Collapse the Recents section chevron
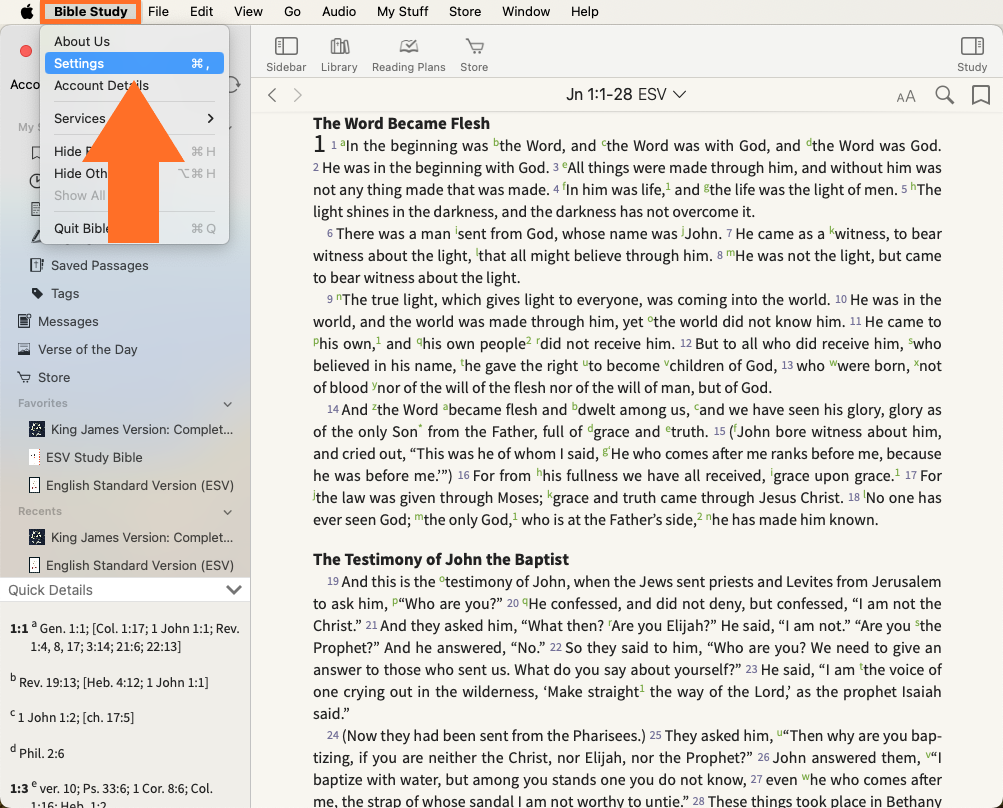This screenshot has height=808, width=1003. (x=228, y=512)
